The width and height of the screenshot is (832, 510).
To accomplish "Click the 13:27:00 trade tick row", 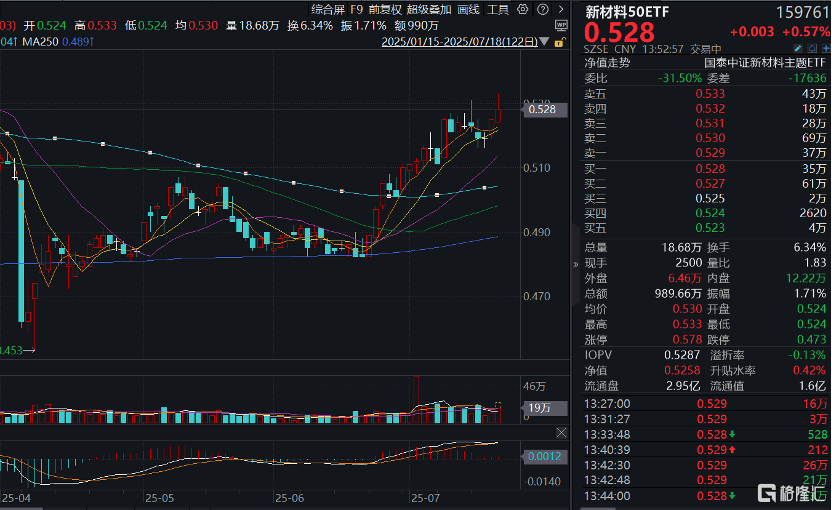I will [705, 404].
